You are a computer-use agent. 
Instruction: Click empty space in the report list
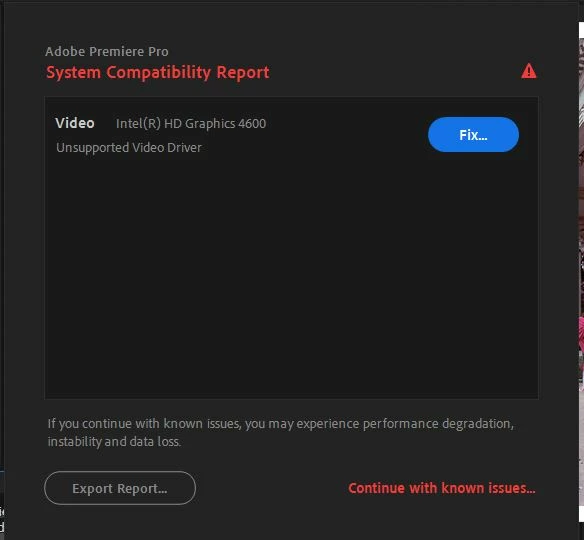(291, 276)
